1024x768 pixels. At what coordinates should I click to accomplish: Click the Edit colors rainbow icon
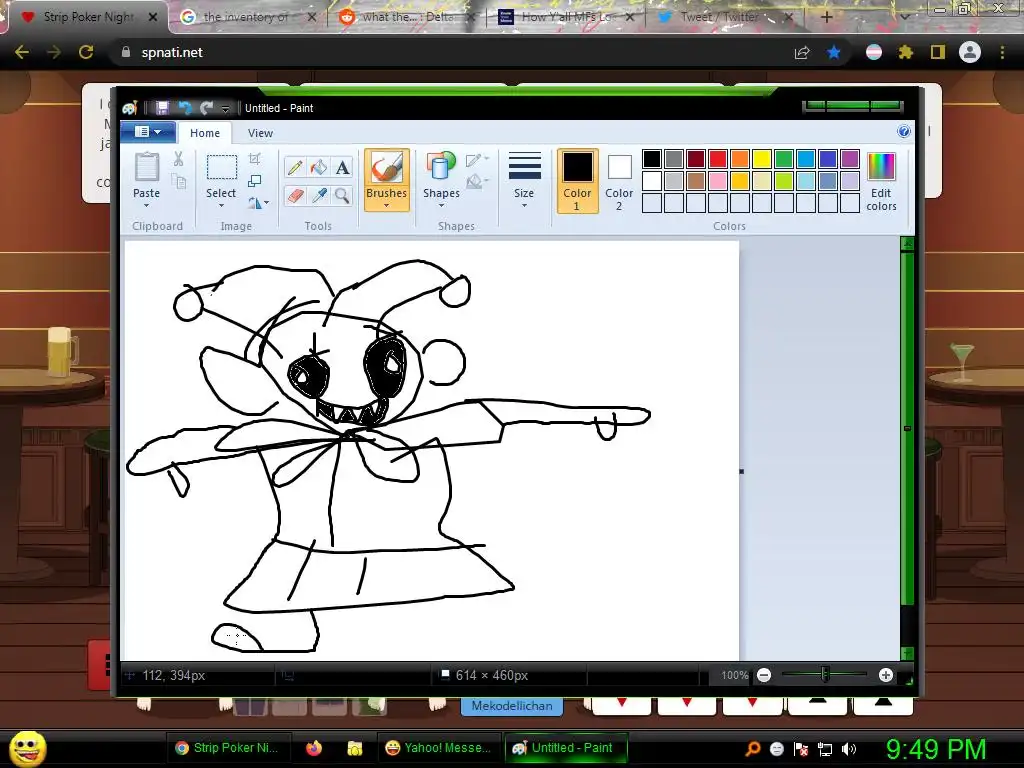[x=881, y=167]
